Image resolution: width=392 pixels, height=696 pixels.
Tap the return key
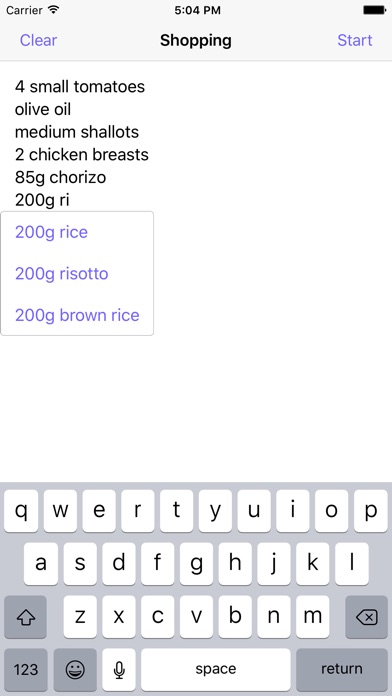pos(342,669)
